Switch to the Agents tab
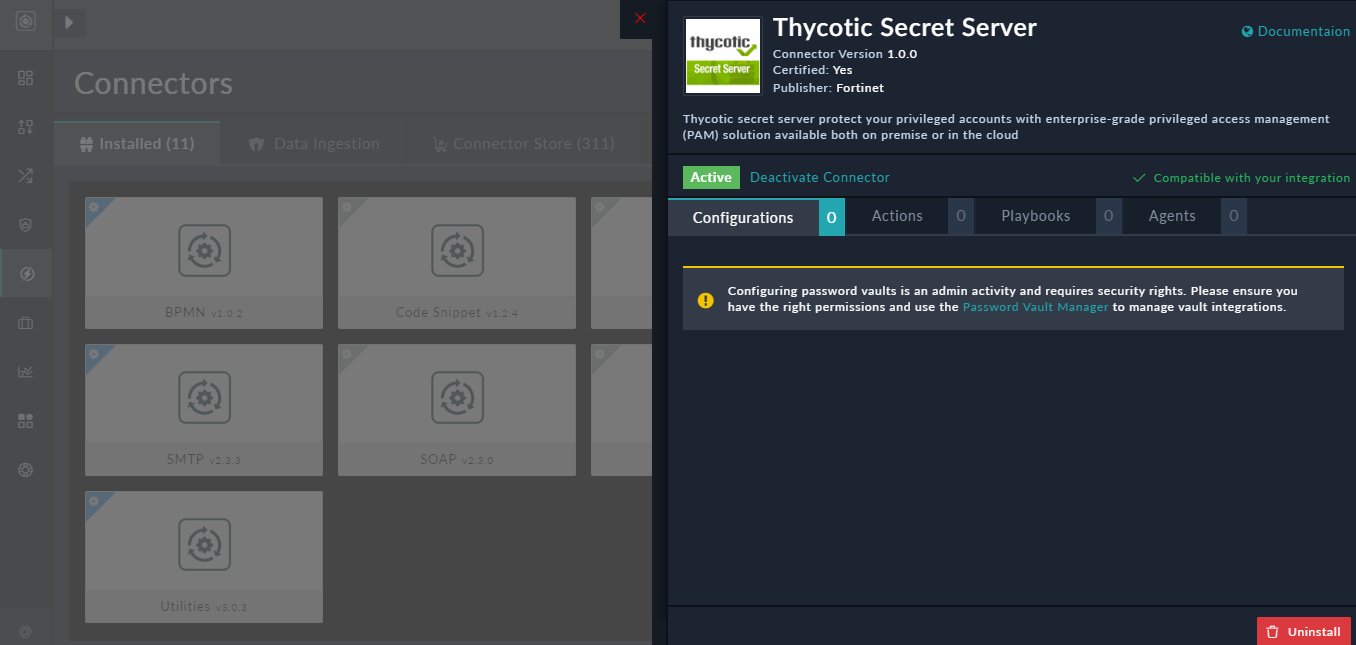1356x645 pixels. (1171, 215)
